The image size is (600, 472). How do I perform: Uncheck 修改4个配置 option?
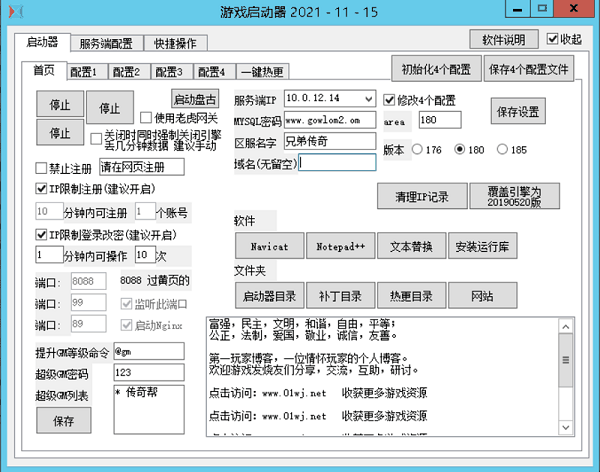391,100
